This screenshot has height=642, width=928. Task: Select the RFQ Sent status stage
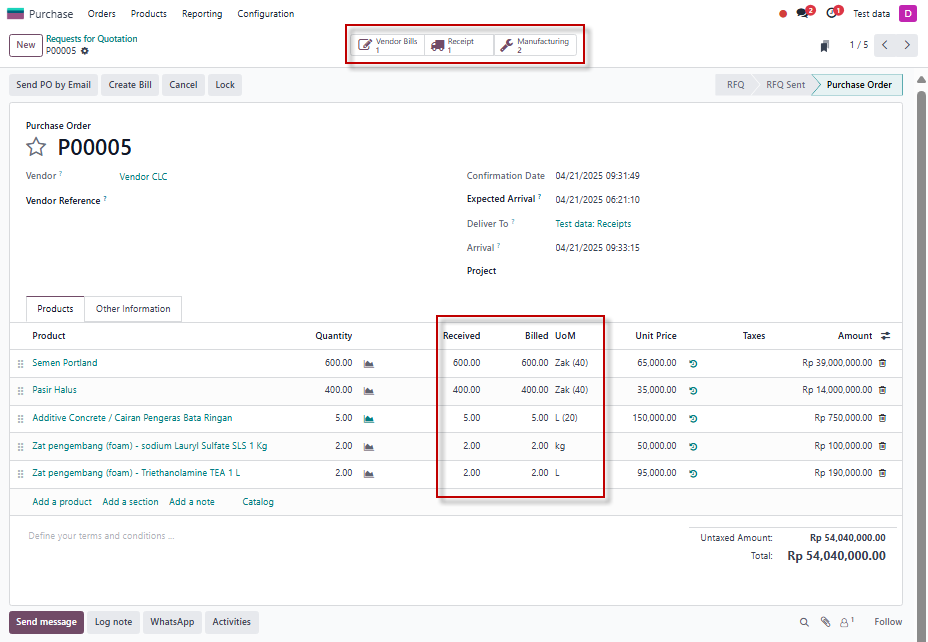point(785,85)
